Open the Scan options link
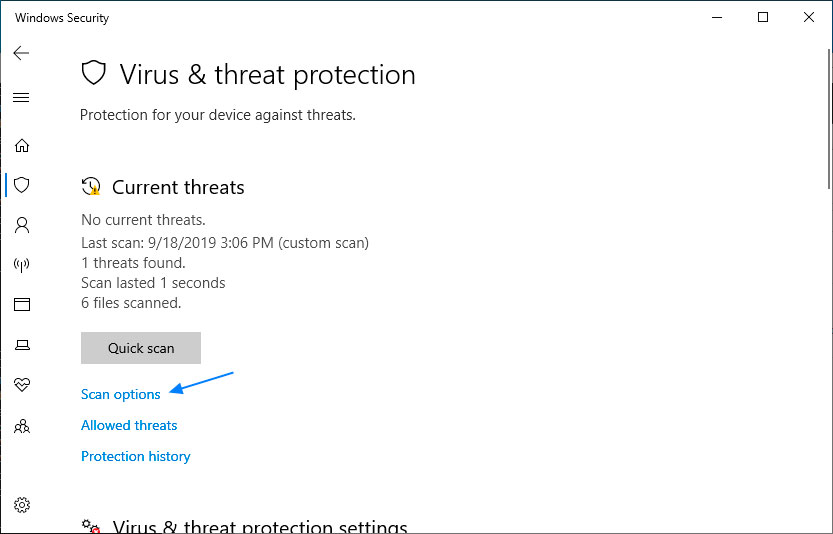833x534 pixels. [x=120, y=395]
